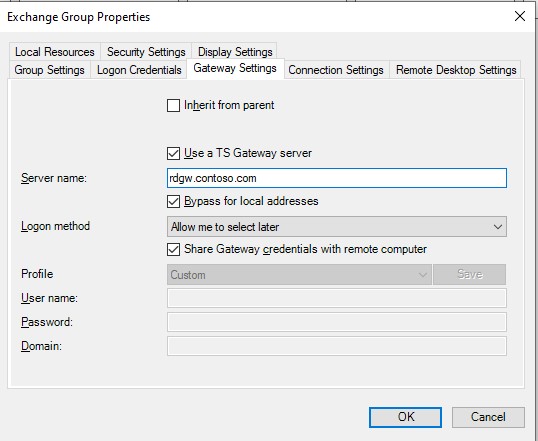Screen dimensions: 538x441
Task: Go to Group Settings tab
Action: [49, 70]
